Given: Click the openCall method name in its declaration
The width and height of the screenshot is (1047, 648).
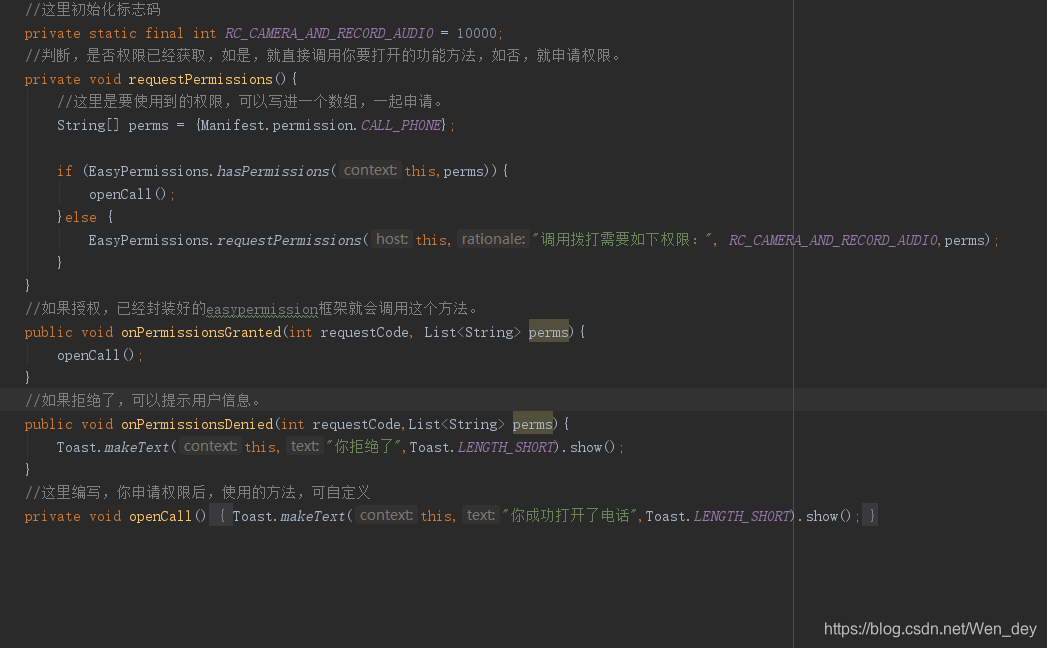Looking at the screenshot, I should click(160, 517).
